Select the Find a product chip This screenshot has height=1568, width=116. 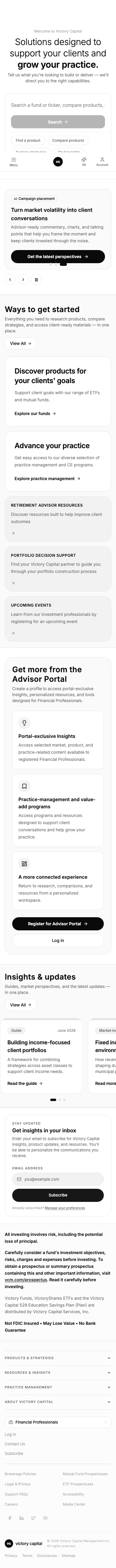[28, 140]
